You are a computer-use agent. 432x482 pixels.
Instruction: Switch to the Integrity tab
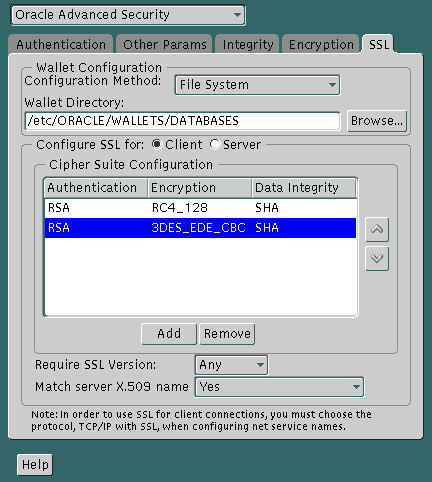coord(248,44)
